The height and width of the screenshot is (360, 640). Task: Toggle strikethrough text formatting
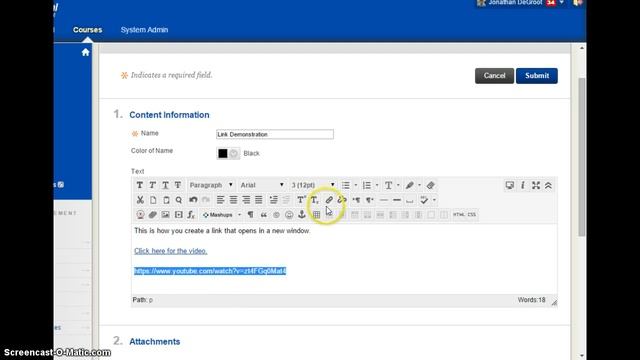click(x=178, y=185)
